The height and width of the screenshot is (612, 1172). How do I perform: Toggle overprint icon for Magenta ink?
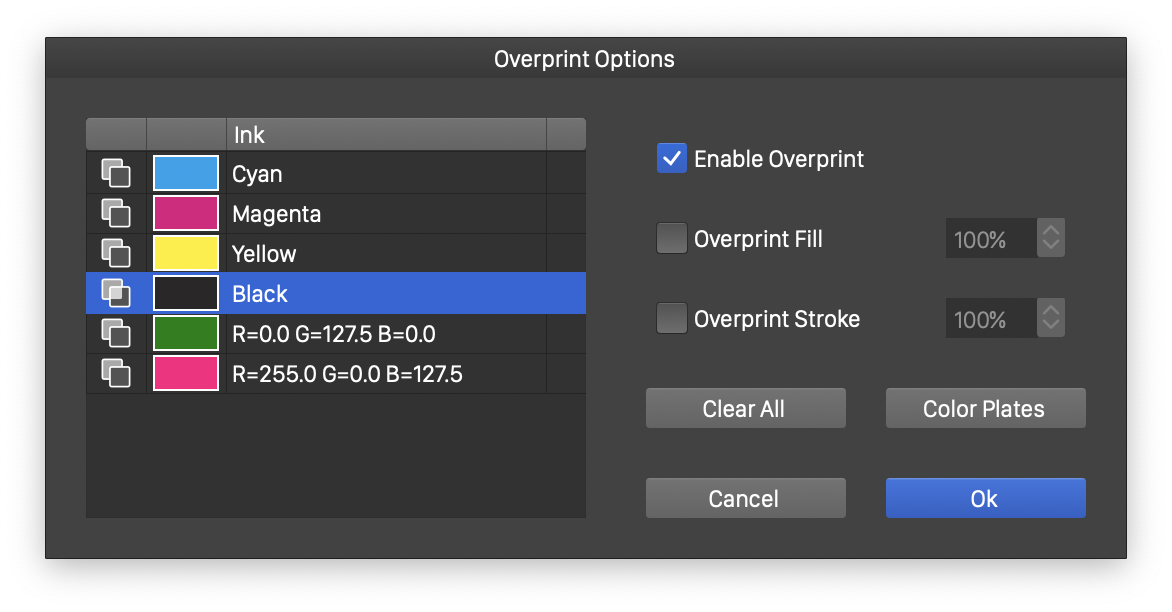(116, 214)
